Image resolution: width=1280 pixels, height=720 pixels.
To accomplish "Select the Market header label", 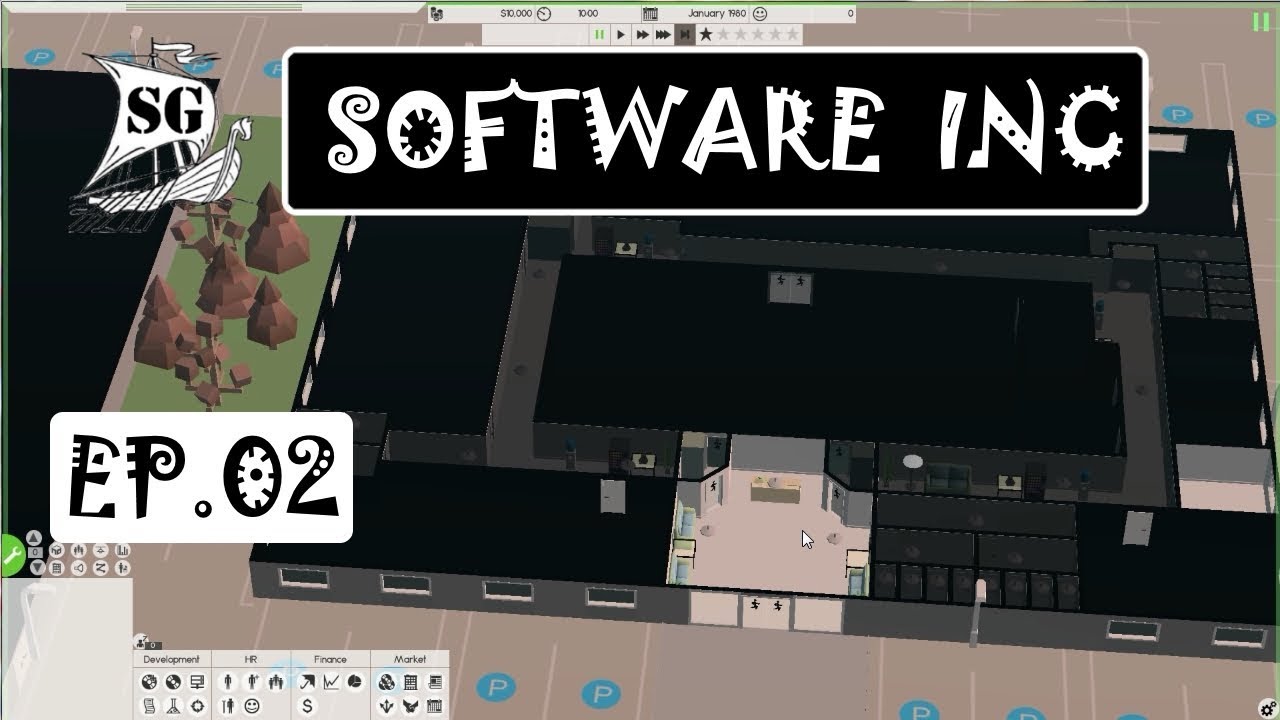I will click(410, 659).
